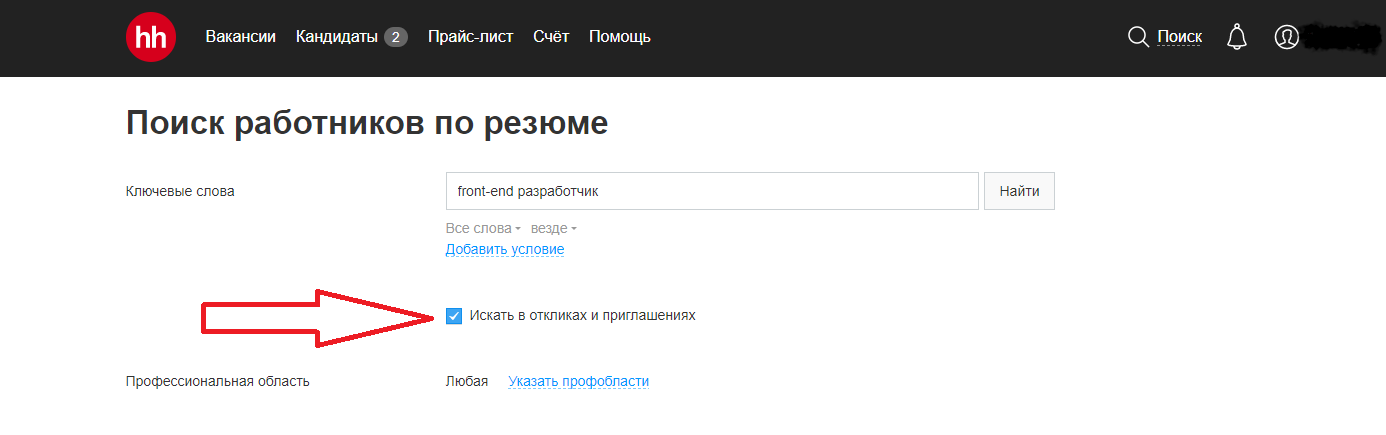Click the 'Искать в откликах и приглашениях' label
This screenshot has height=435, width=1386.
(x=582, y=316)
